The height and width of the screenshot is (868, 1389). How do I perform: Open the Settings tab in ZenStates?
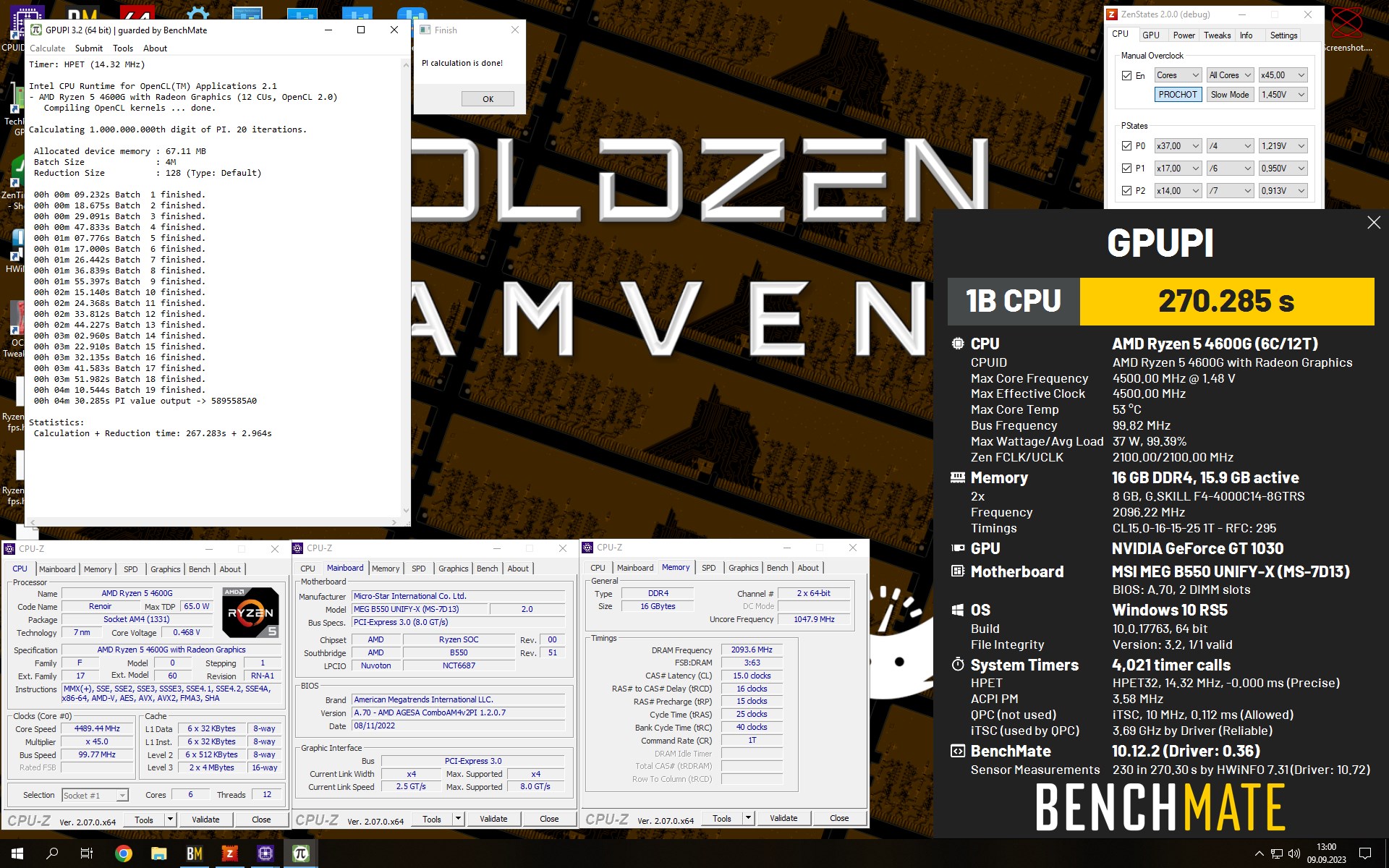[1283, 35]
